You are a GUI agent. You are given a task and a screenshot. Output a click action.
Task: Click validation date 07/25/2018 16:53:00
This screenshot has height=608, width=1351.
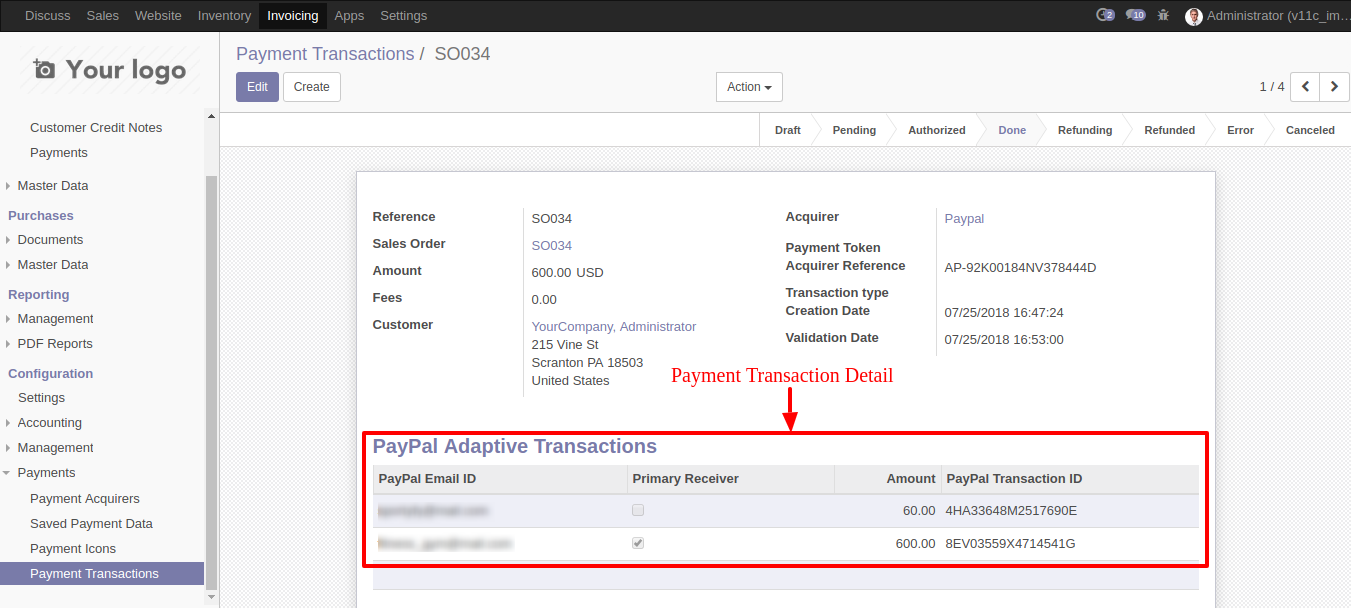coord(1004,340)
